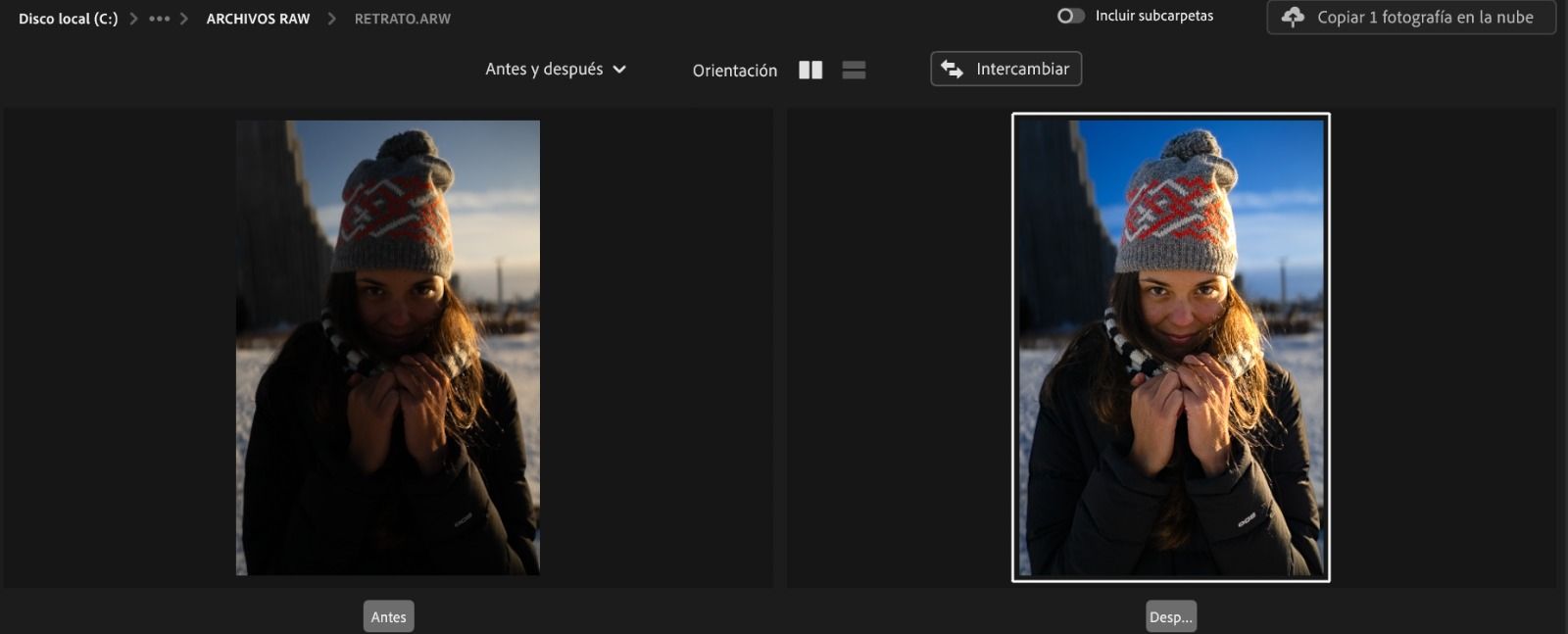1568x634 pixels.
Task: Enable the Incluir subcarpetas switch
Action: pos(1070,16)
